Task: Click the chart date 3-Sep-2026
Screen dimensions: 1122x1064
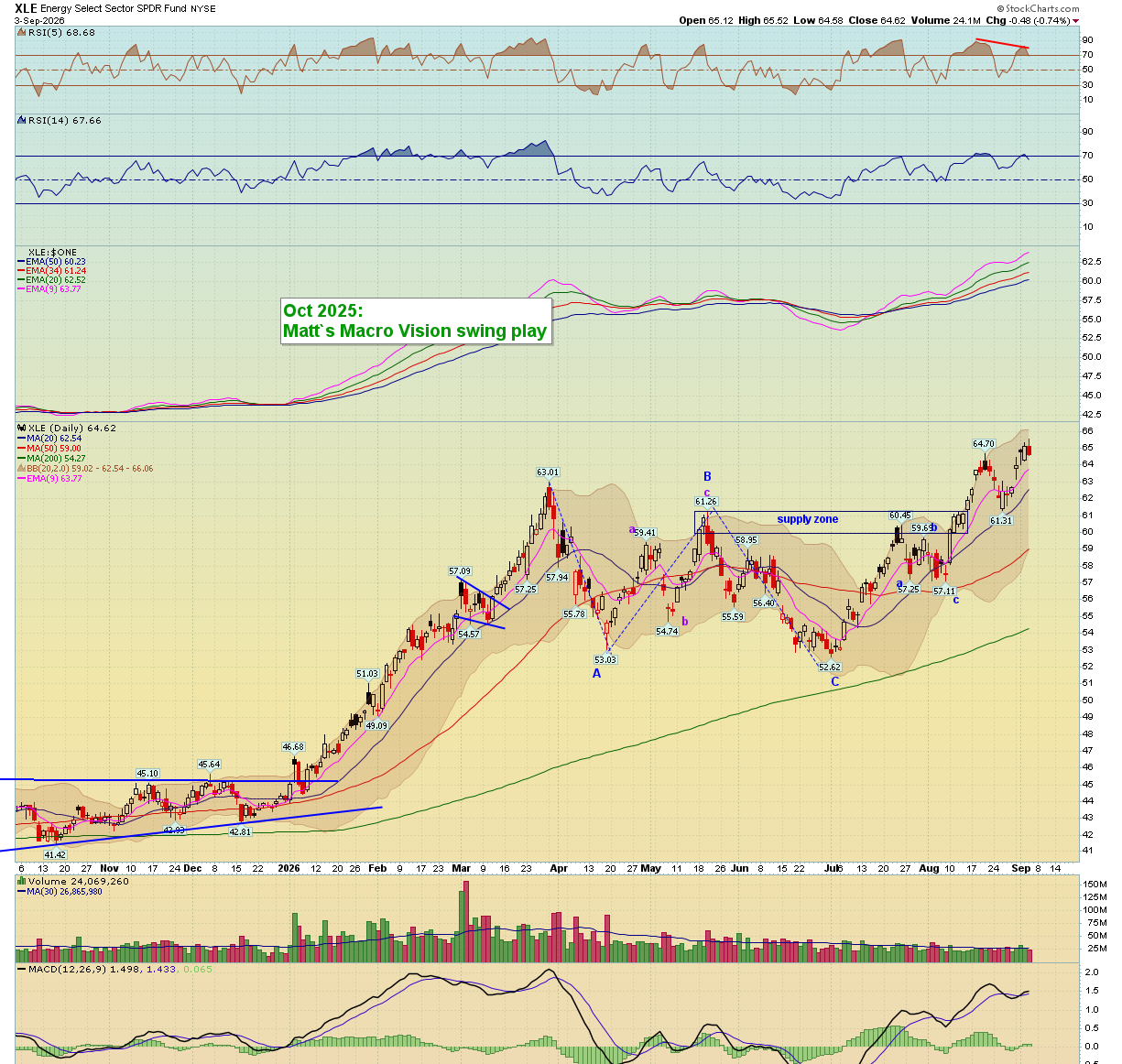Action: click(x=39, y=20)
